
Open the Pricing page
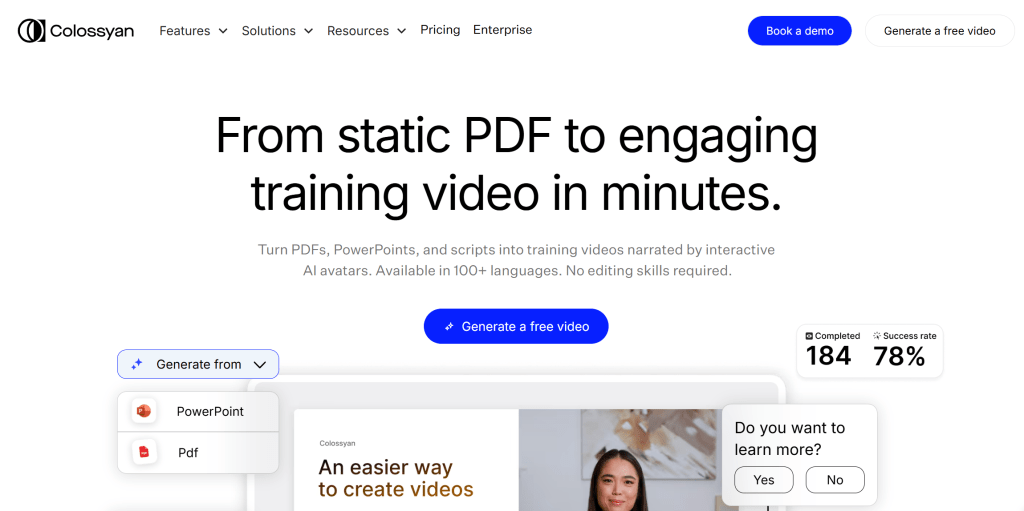(x=440, y=30)
